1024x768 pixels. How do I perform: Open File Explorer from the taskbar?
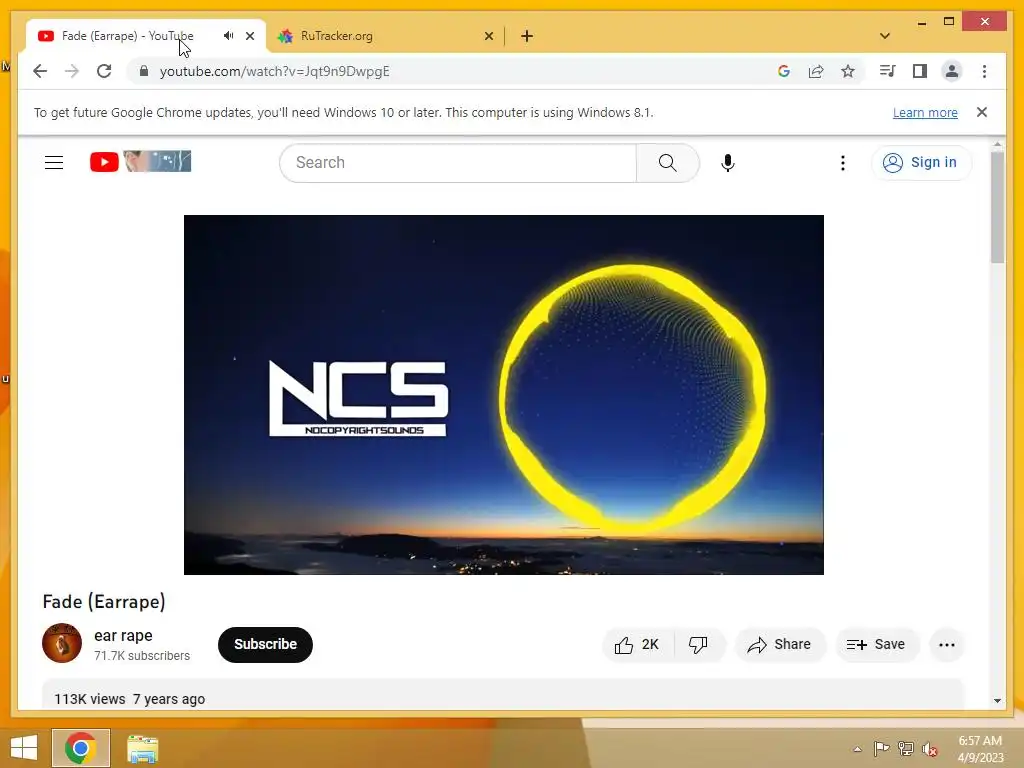[x=142, y=749]
